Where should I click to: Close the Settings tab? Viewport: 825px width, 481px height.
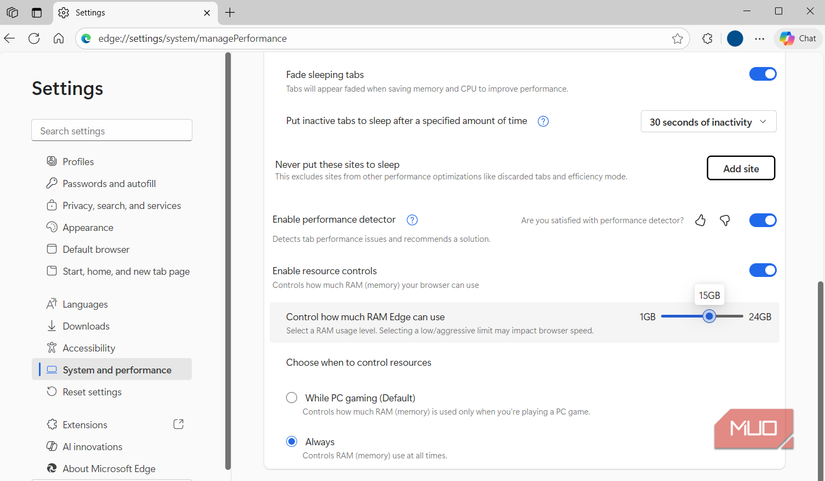click(207, 13)
